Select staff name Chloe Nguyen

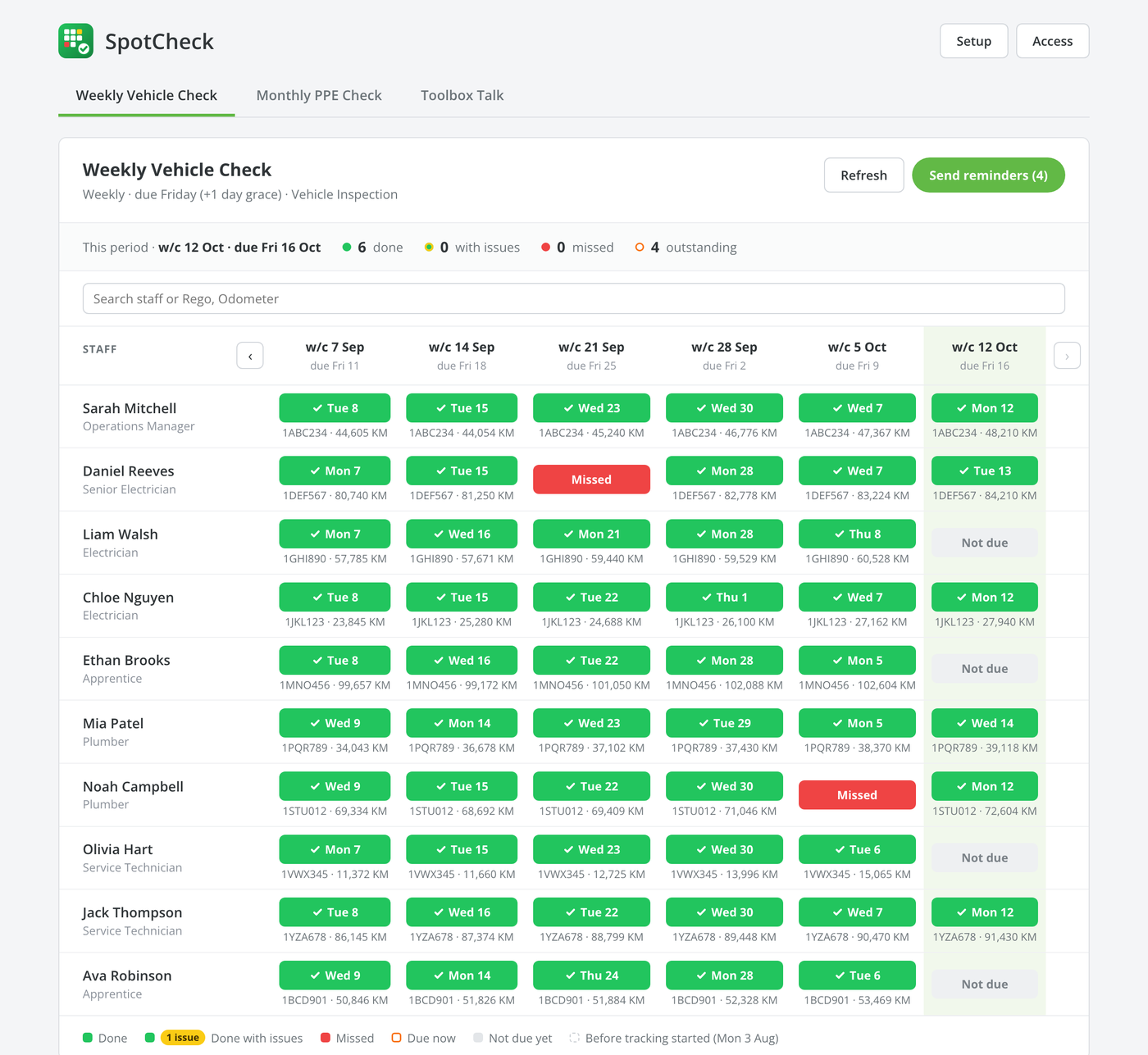(x=128, y=598)
